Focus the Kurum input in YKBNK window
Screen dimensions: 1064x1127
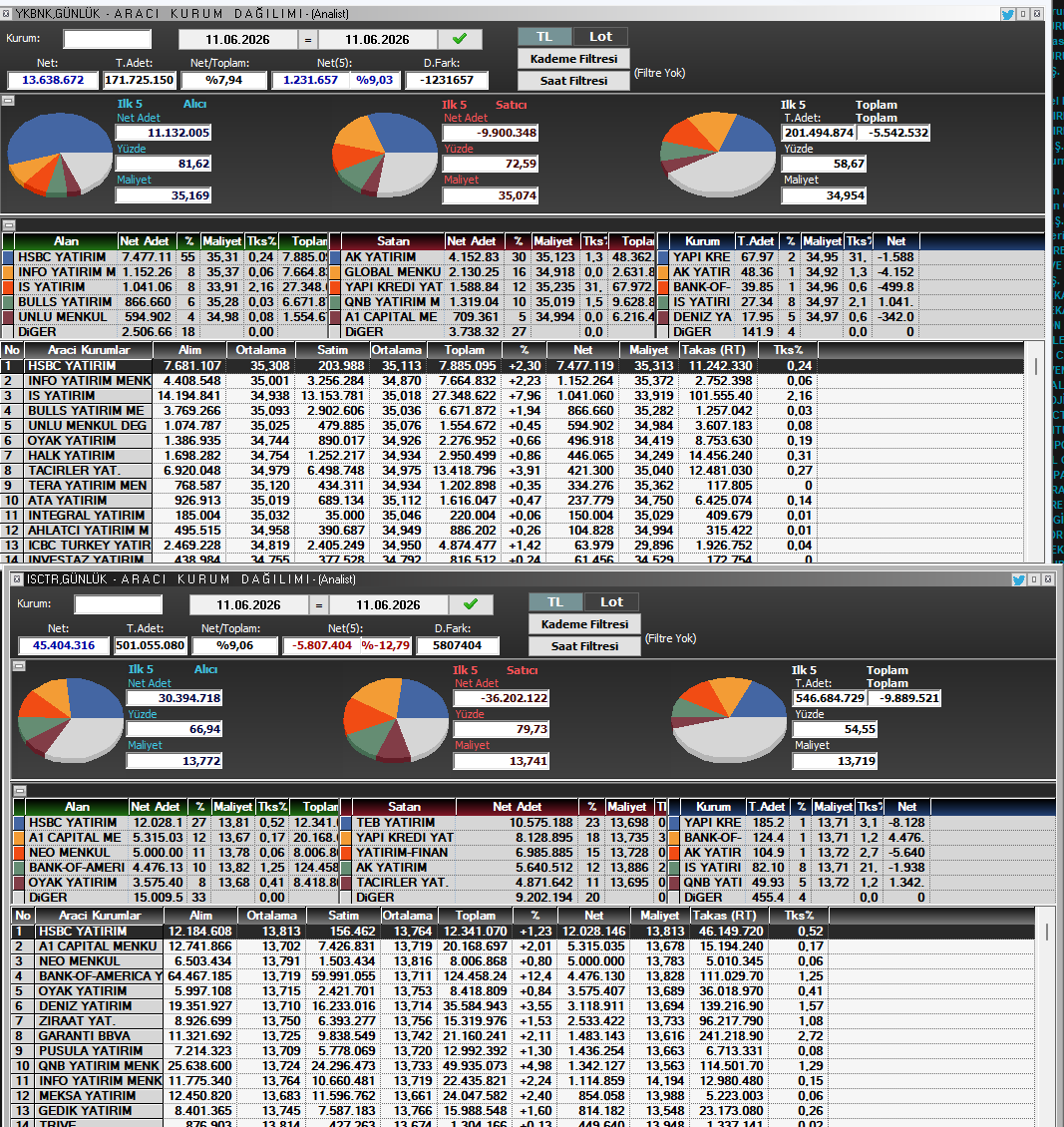tap(107, 39)
